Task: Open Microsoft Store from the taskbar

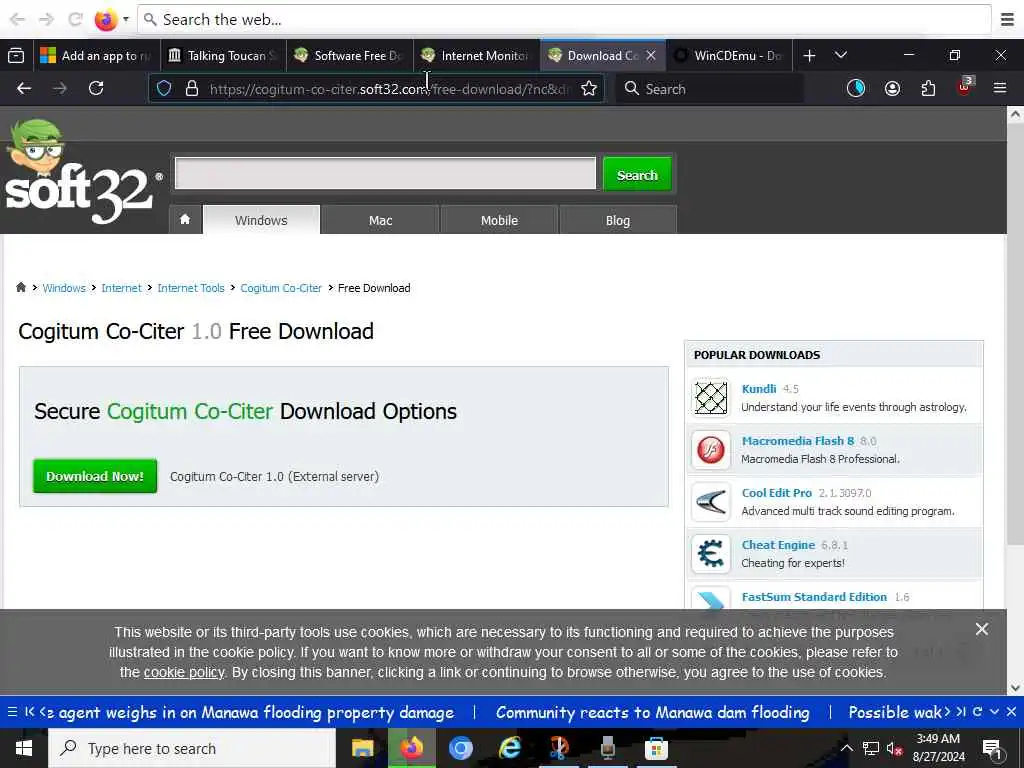Action: tap(656, 748)
